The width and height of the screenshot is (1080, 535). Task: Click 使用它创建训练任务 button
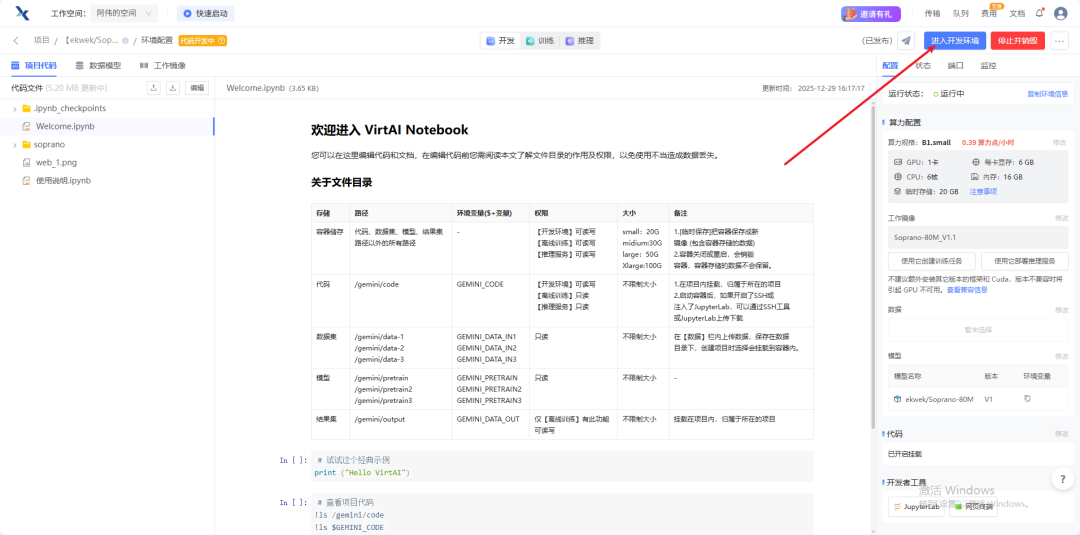click(x=932, y=261)
